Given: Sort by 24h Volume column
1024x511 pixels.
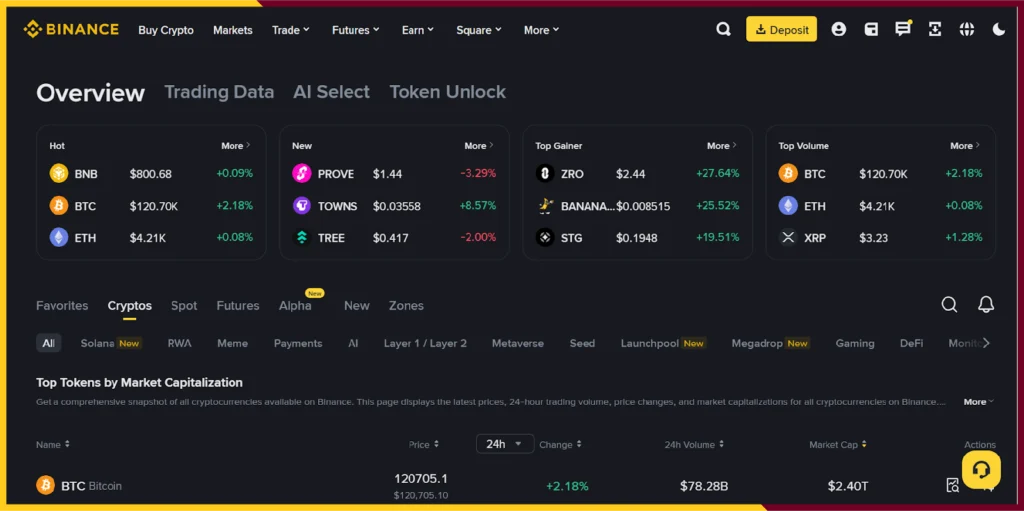Looking at the screenshot, I should pyautogui.click(x=694, y=444).
